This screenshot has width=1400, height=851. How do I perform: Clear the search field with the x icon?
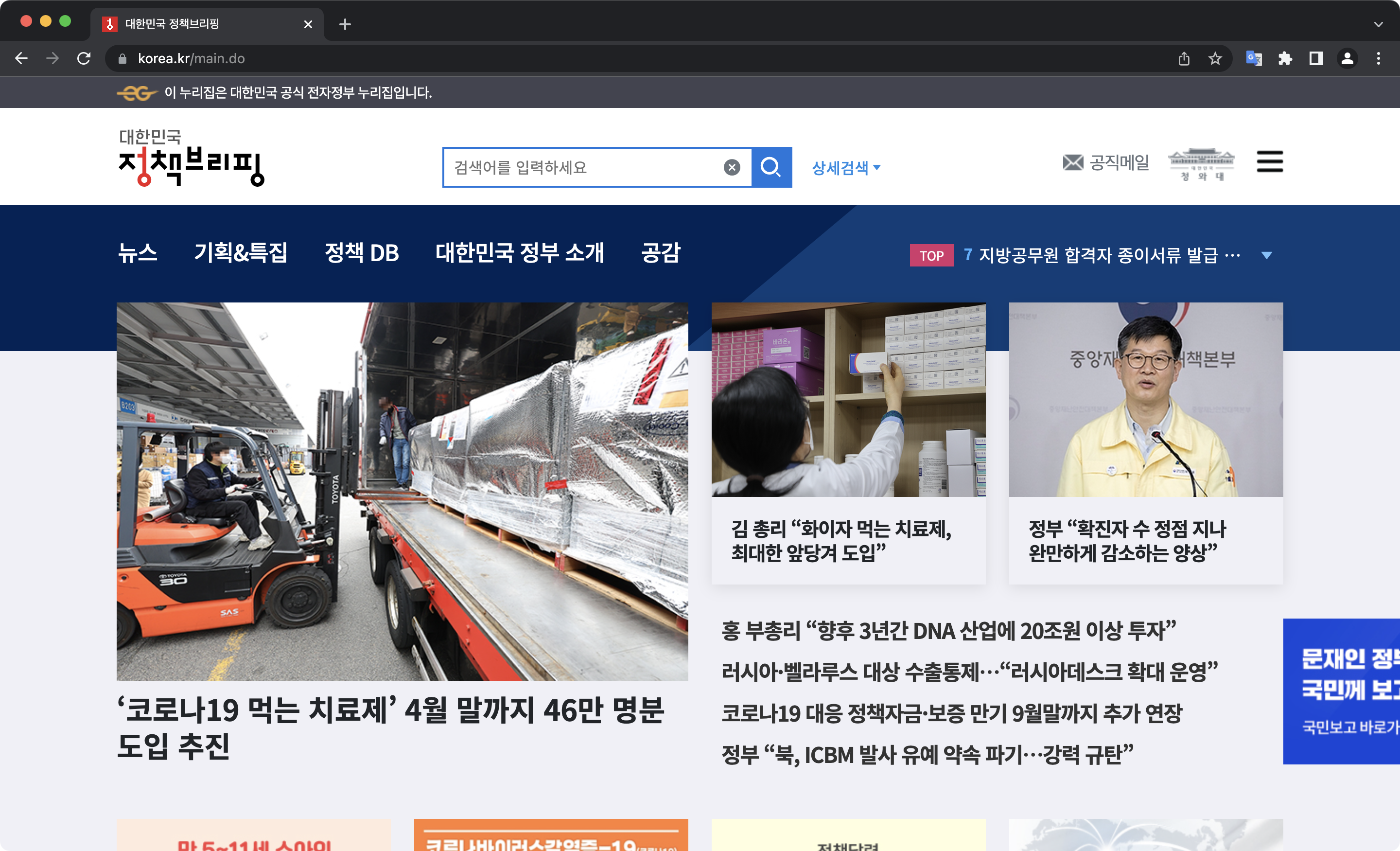(x=732, y=167)
